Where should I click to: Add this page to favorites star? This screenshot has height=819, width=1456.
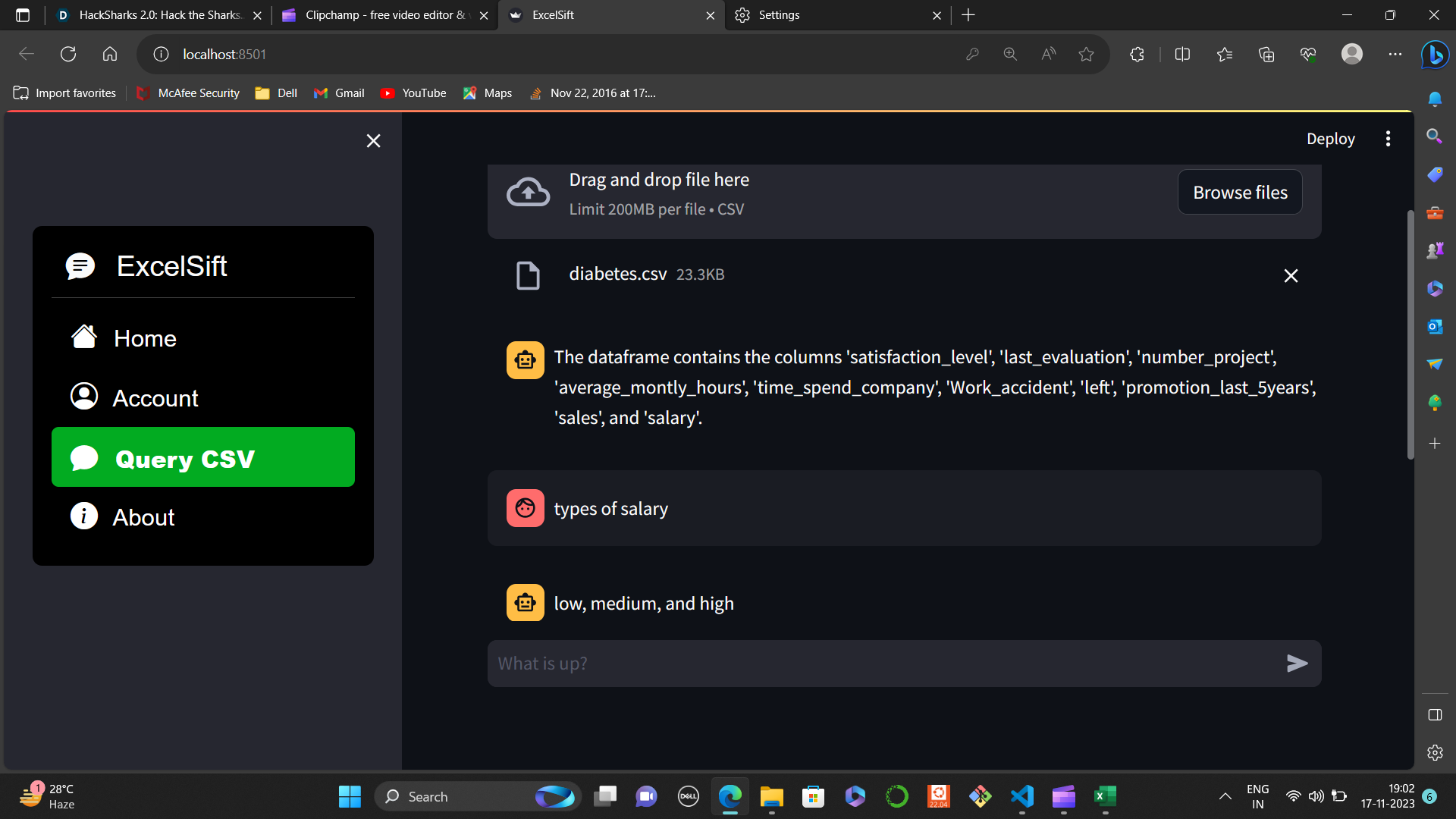point(1086,54)
